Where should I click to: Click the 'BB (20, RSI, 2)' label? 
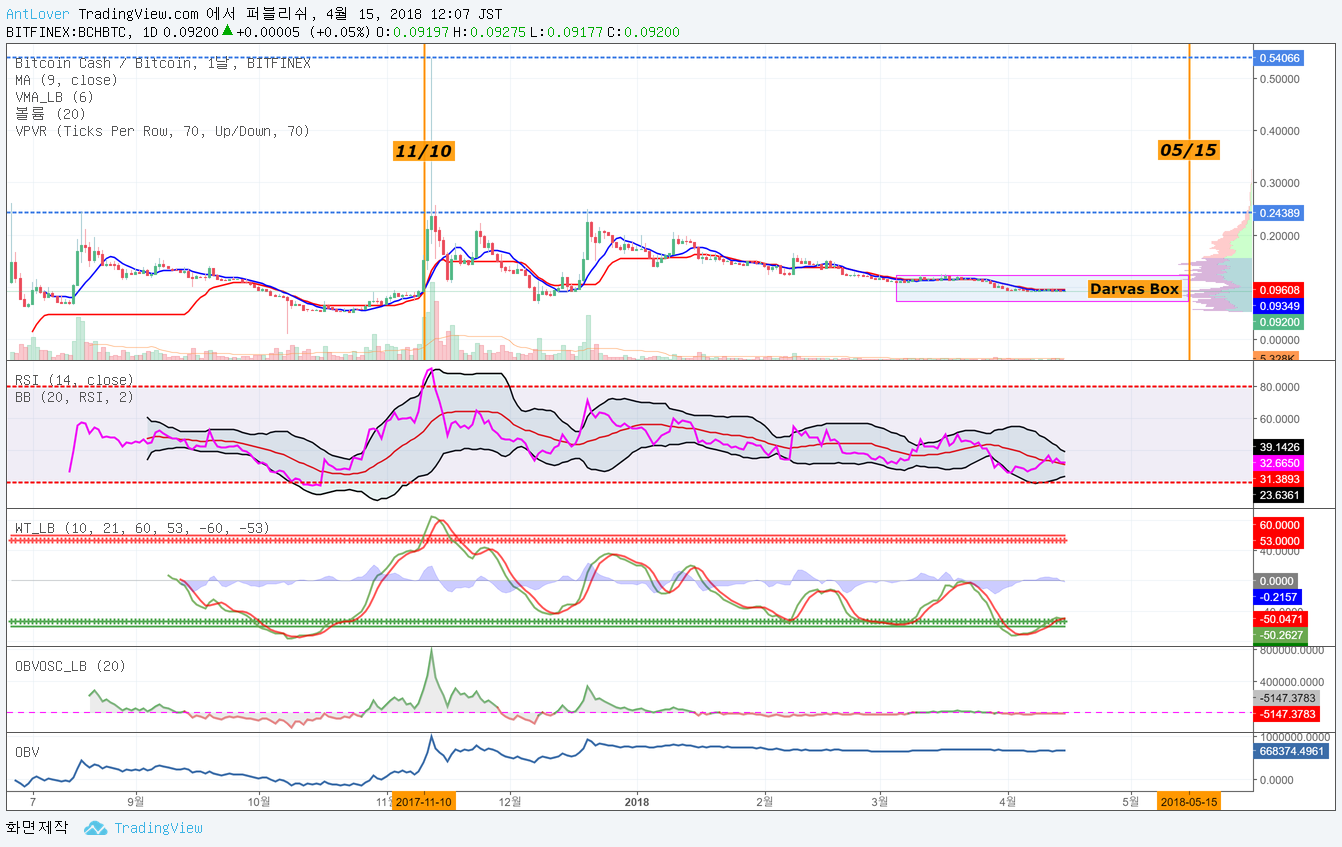74,397
